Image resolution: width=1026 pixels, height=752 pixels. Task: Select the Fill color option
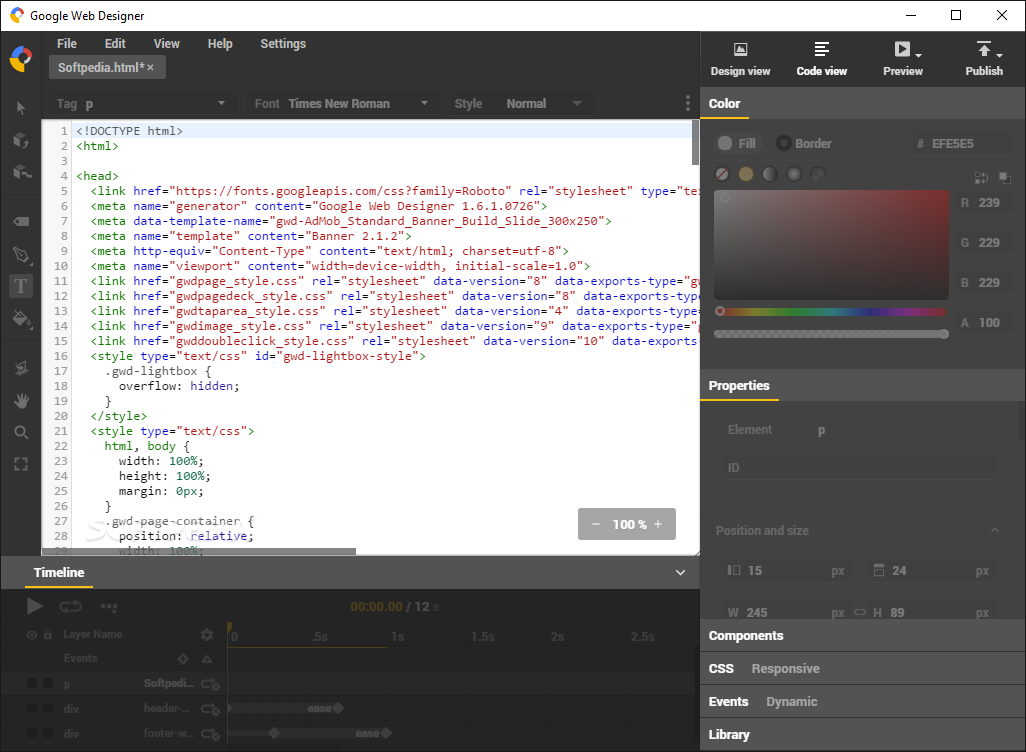tap(736, 143)
